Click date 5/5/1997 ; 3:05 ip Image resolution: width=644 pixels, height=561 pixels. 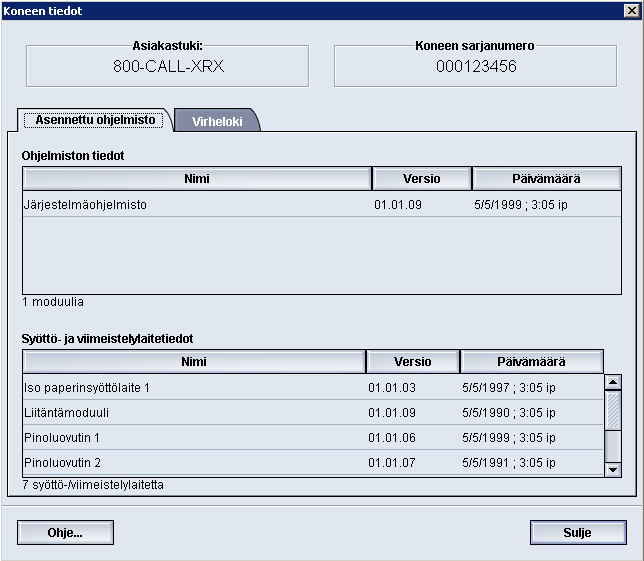click(508, 388)
